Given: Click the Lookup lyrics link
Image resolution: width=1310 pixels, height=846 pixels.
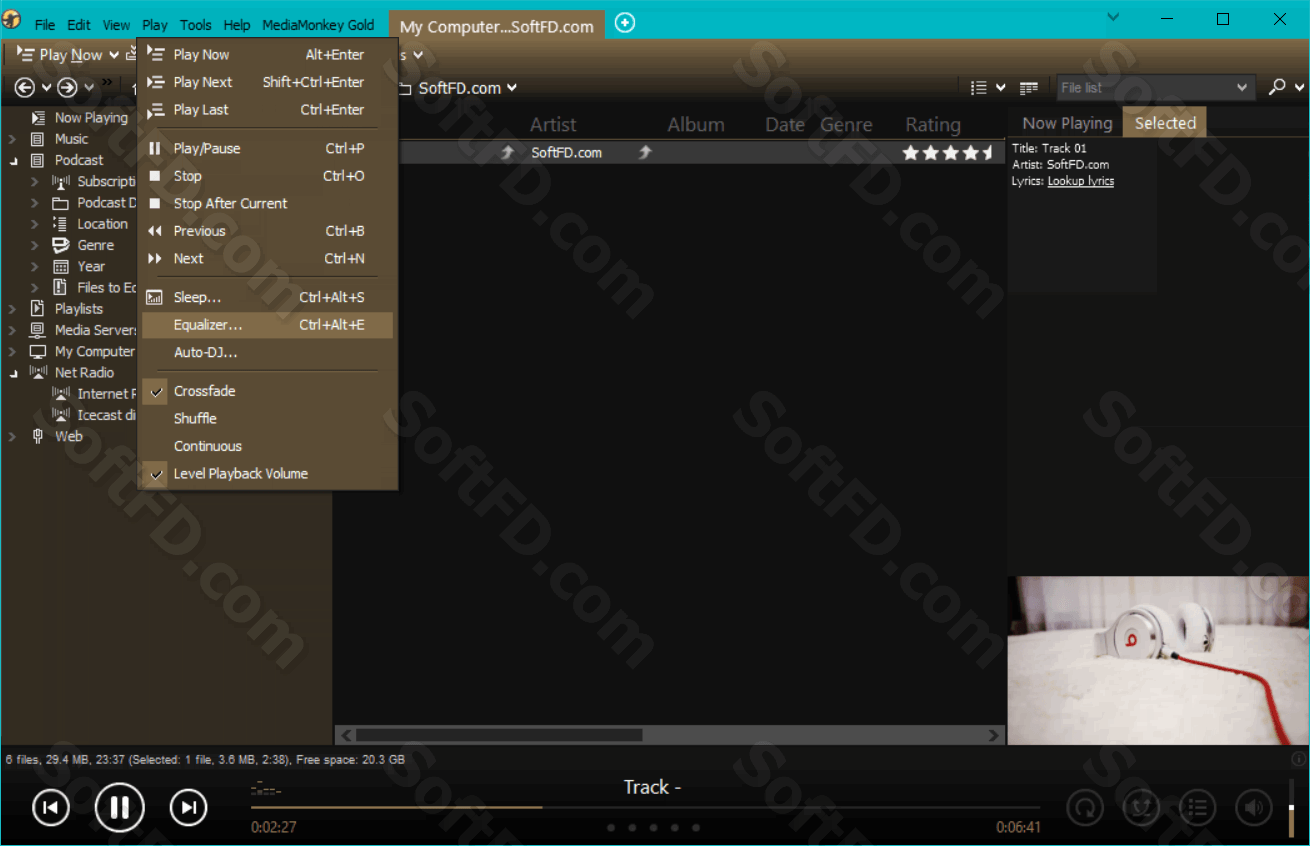Looking at the screenshot, I should coord(1080,181).
